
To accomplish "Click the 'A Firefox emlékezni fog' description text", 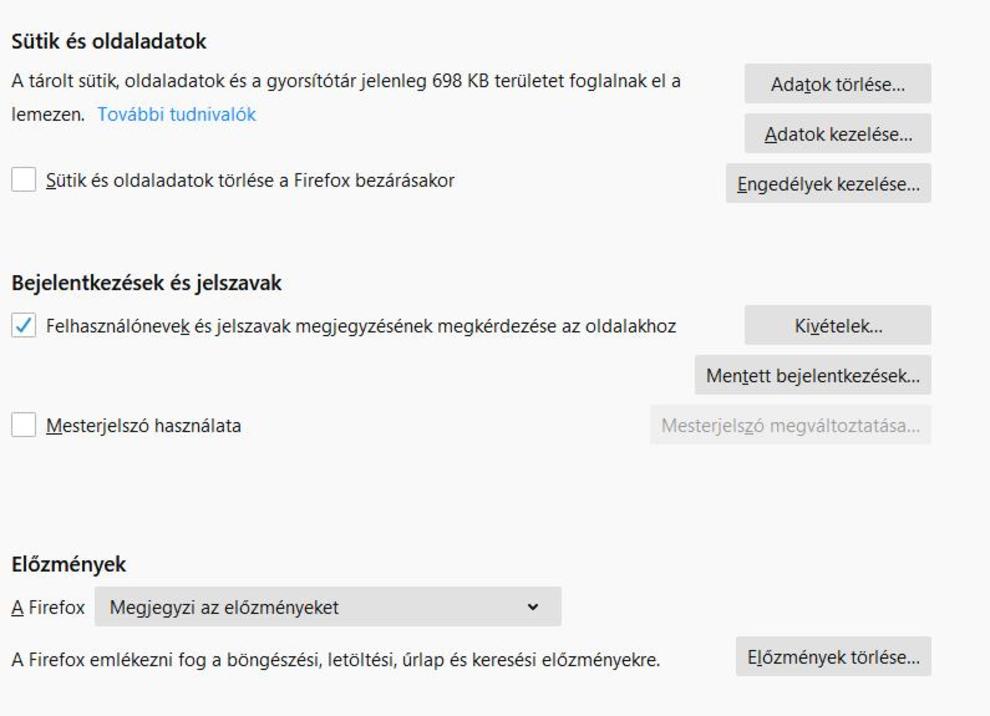I will pos(335,660).
